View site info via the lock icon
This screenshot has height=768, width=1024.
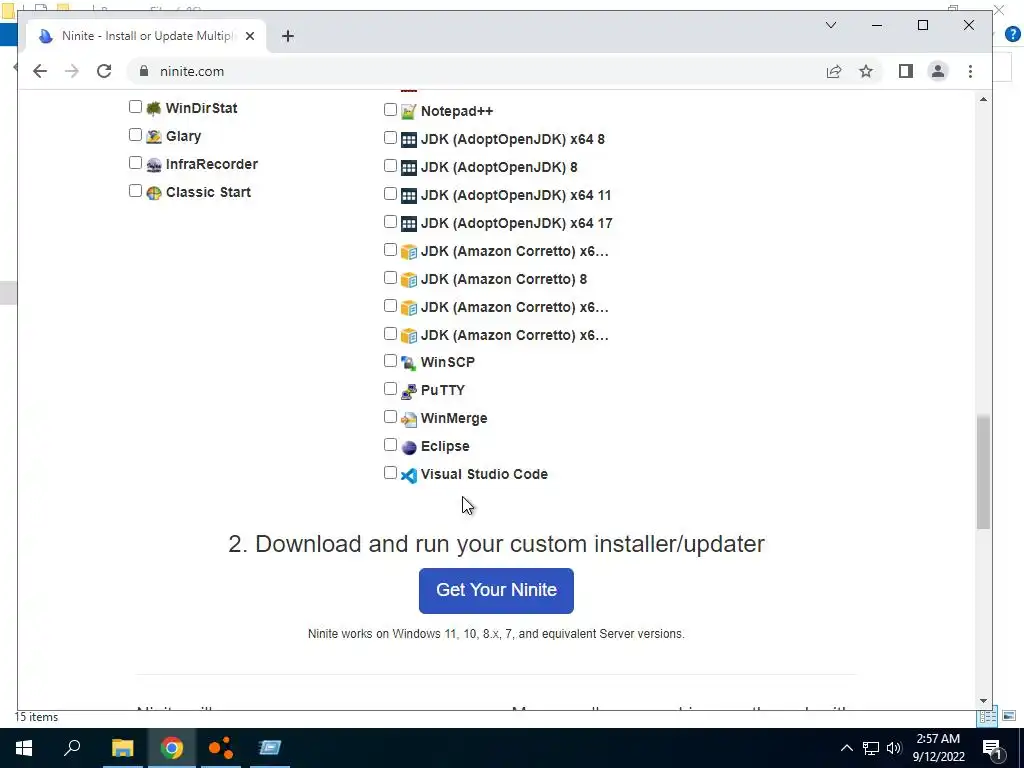pyautogui.click(x=144, y=71)
